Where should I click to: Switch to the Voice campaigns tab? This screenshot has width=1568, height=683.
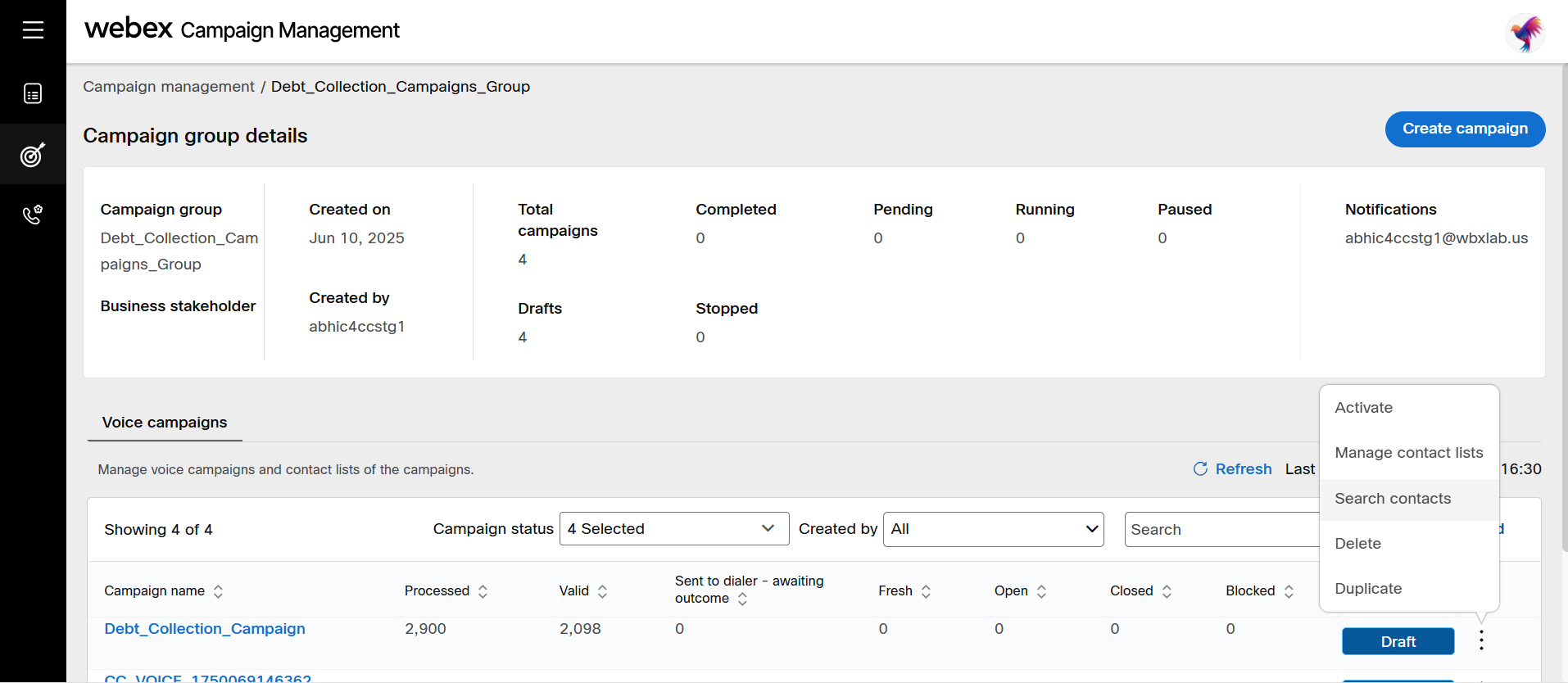165,423
